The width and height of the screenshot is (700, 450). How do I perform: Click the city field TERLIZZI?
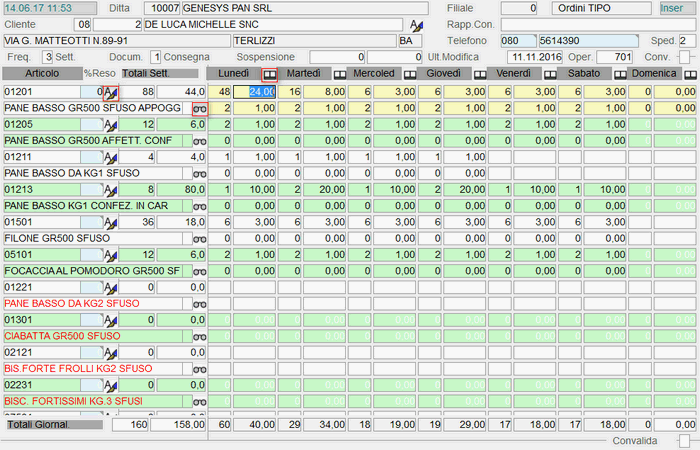[315, 41]
